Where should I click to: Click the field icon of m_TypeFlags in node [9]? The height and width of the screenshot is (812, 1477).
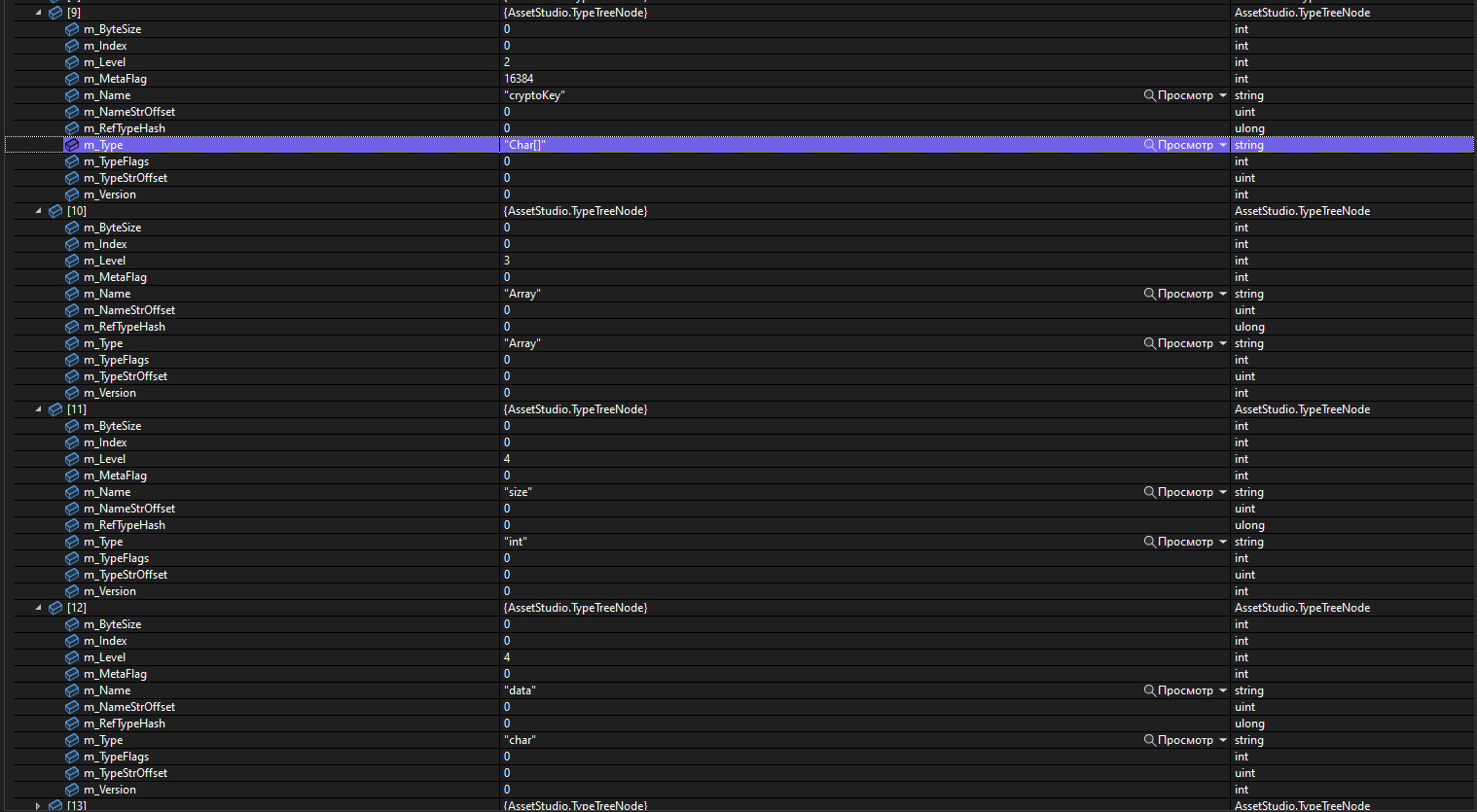[x=72, y=161]
